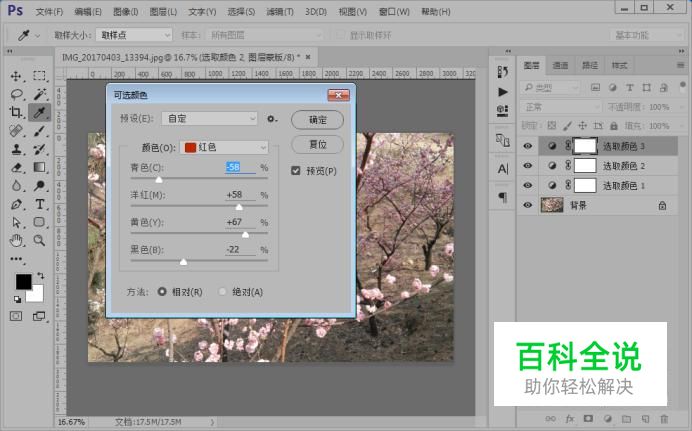Toggle Quick Mask mode
Image resolution: width=692 pixels, height=431 pixels.
16,316
